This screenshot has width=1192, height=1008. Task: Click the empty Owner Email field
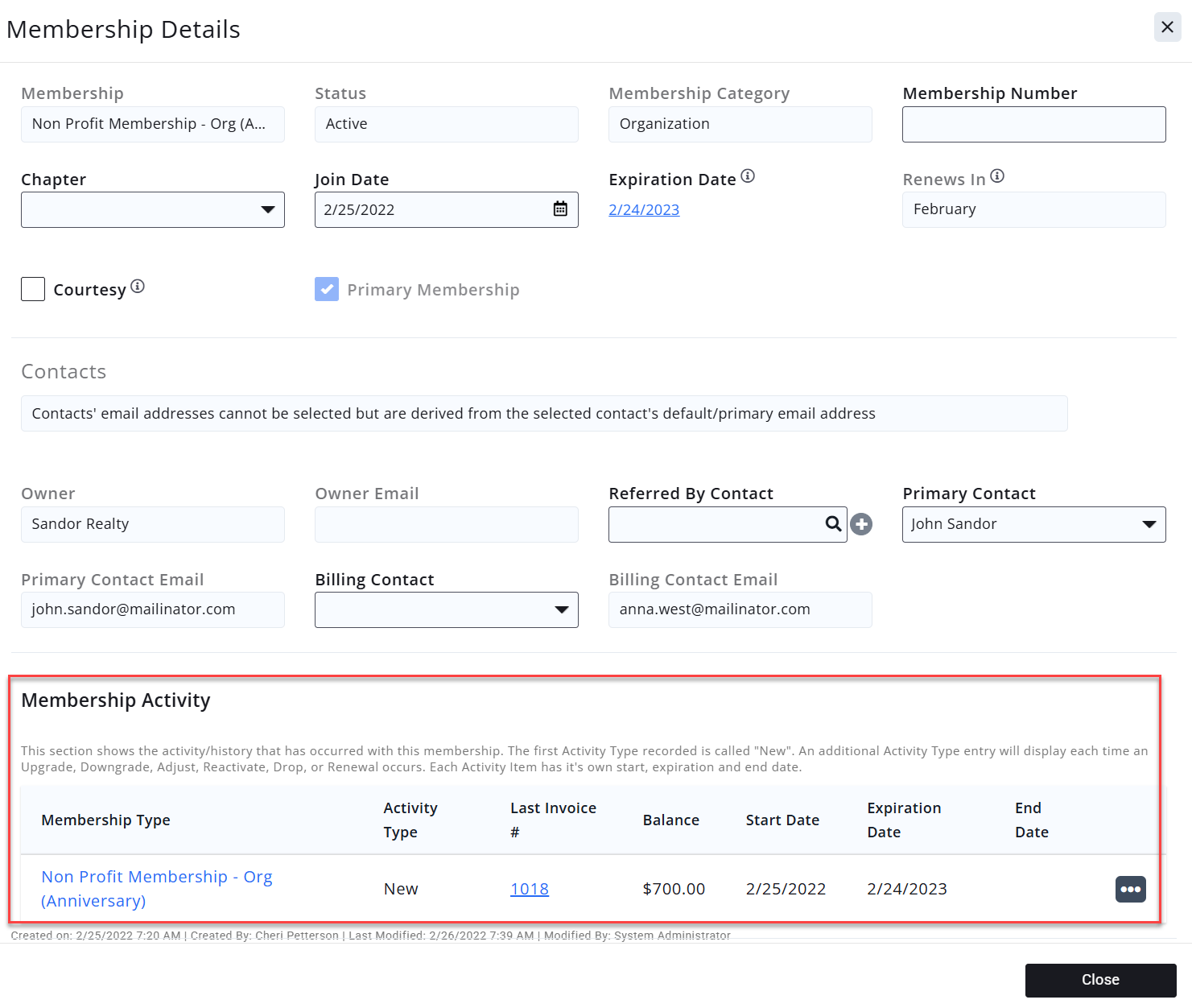click(x=447, y=524)
